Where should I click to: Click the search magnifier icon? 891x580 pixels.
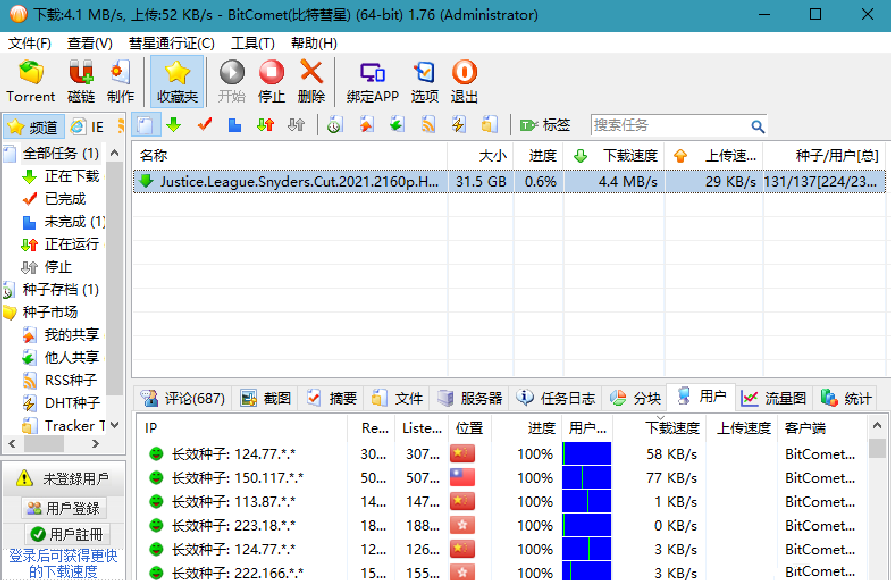click(x=757, y=126)
